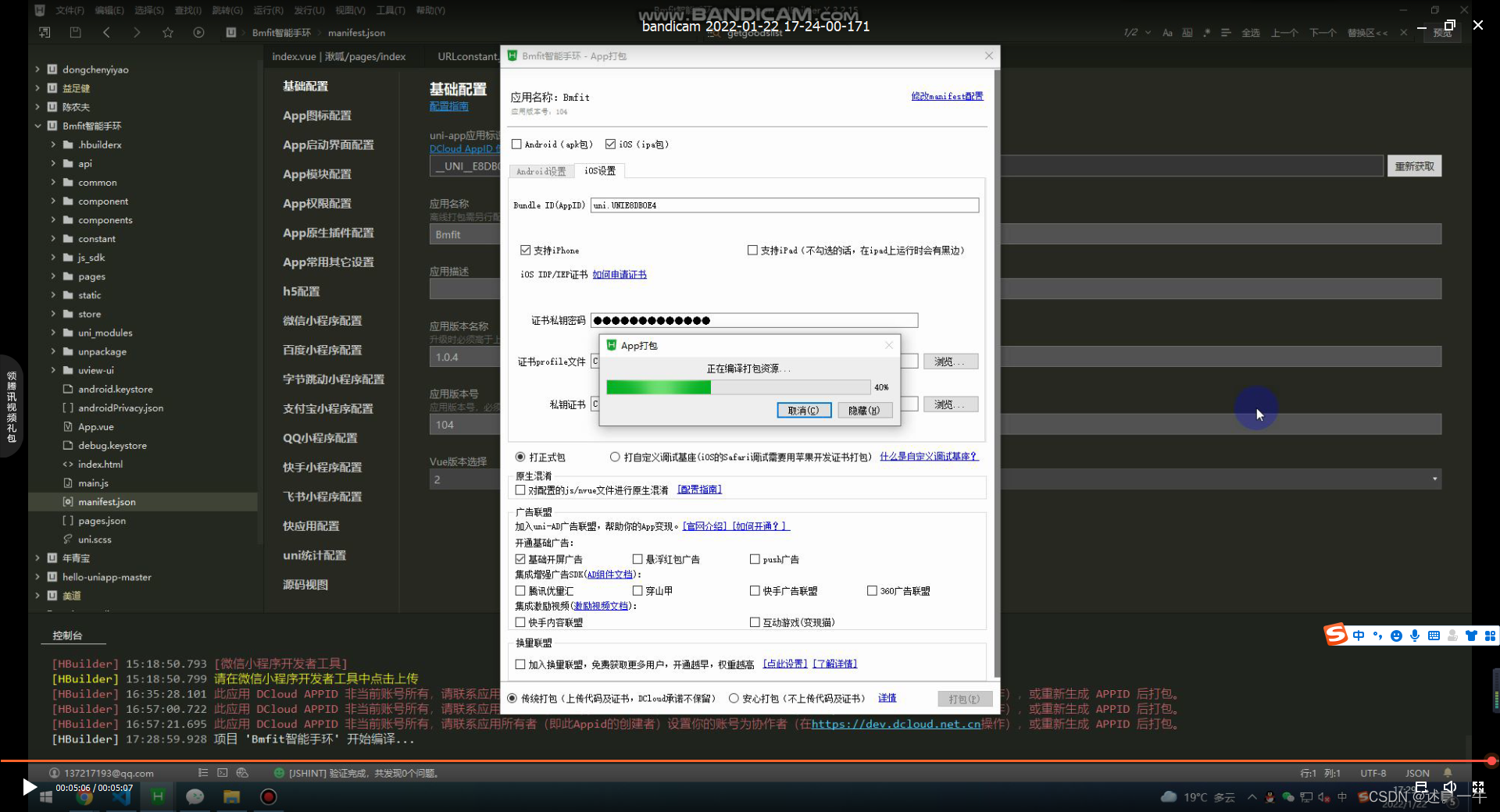
Task: Open the outline list icon in status bar
Action: (x=202, y=772)
